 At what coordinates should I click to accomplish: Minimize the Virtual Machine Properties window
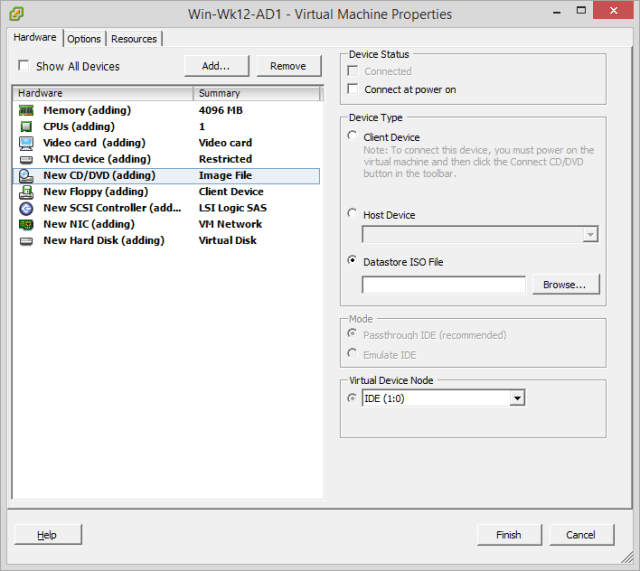(x=556, y=12)
